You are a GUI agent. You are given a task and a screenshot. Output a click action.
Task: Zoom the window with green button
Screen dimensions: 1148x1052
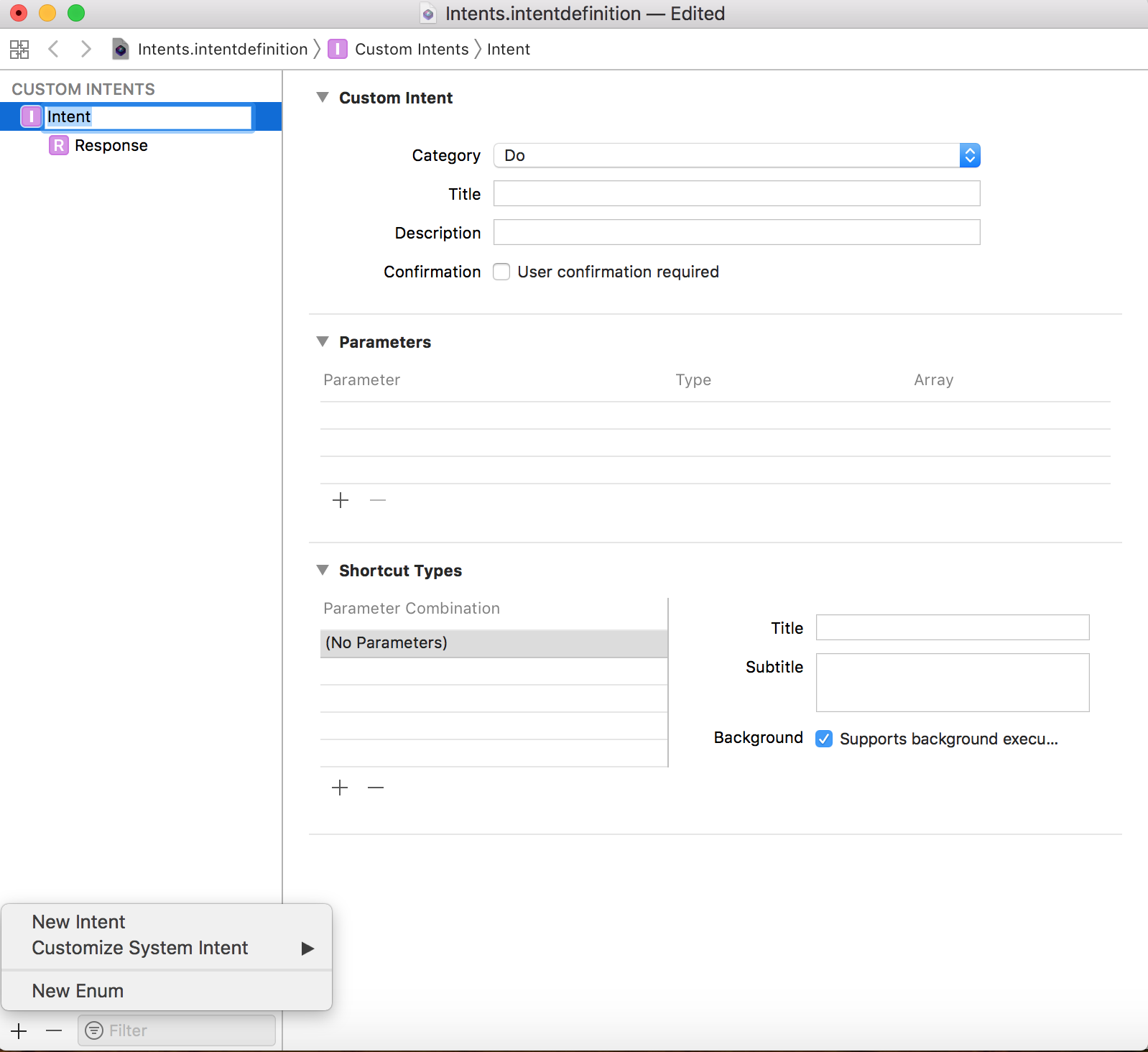[76, 13]
